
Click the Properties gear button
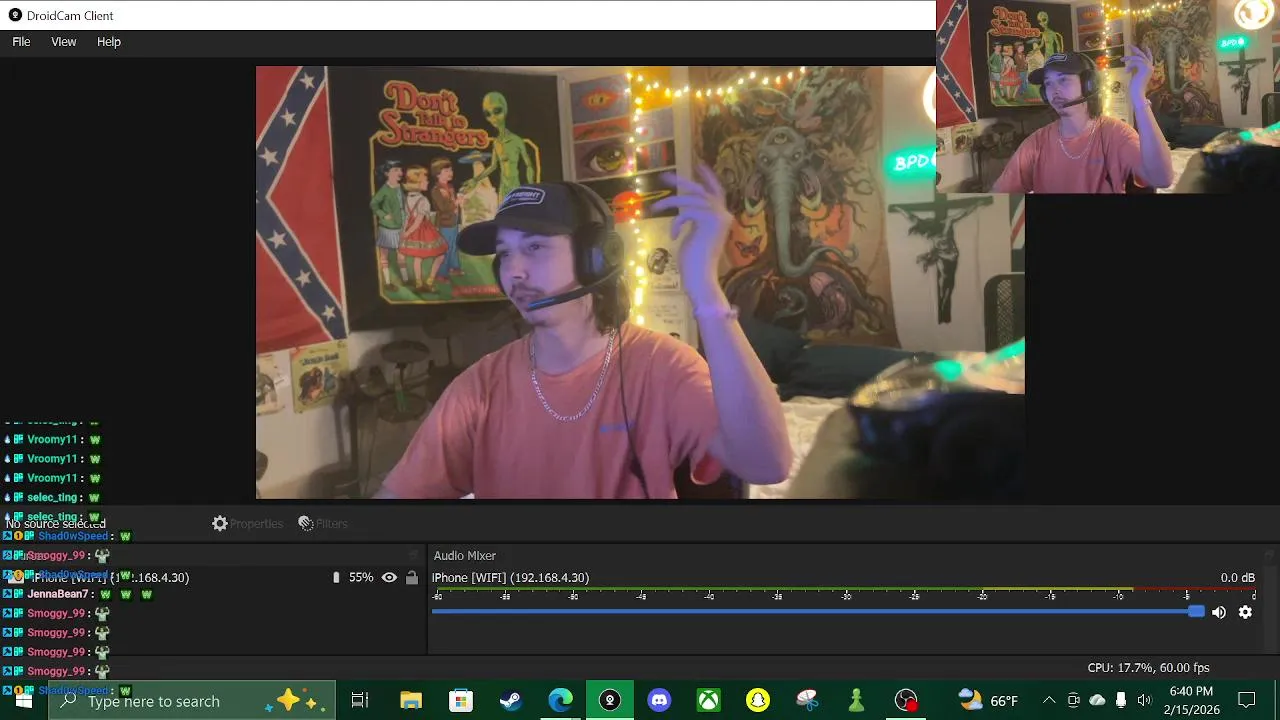(x=247, y=524)
